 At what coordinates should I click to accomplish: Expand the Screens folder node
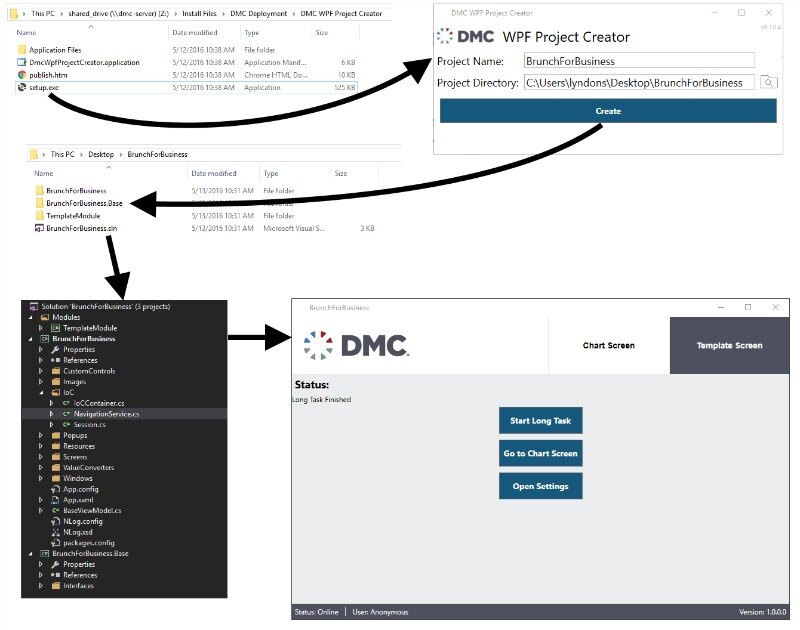tap(41, 457)
